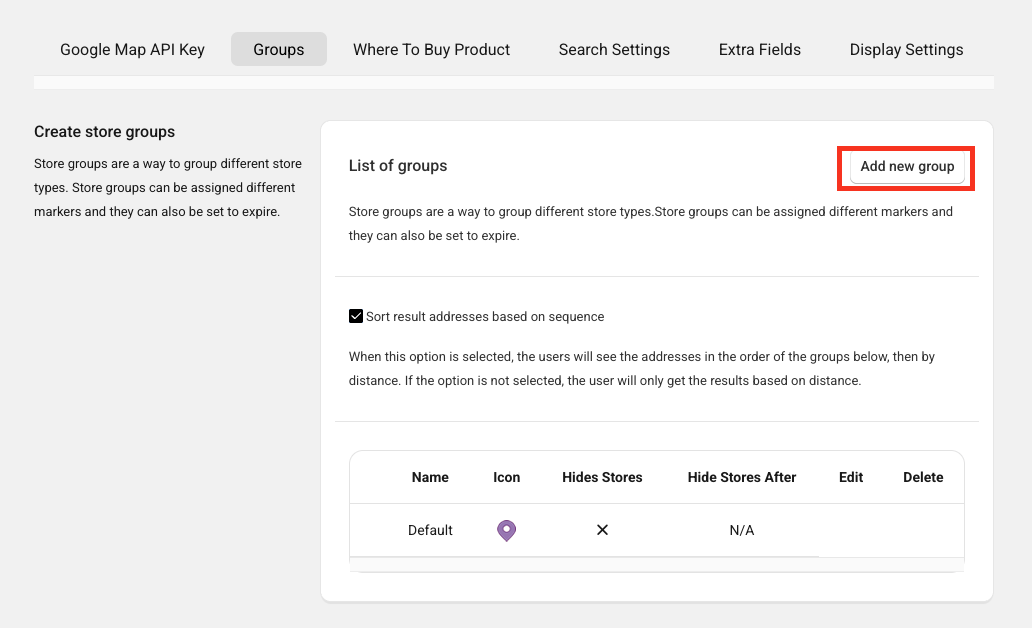The height and width of the screenshot is (628, 1032).
Task: Open the Google Map API Key tab
Action: pyautogui.click(x=132, y=49)
